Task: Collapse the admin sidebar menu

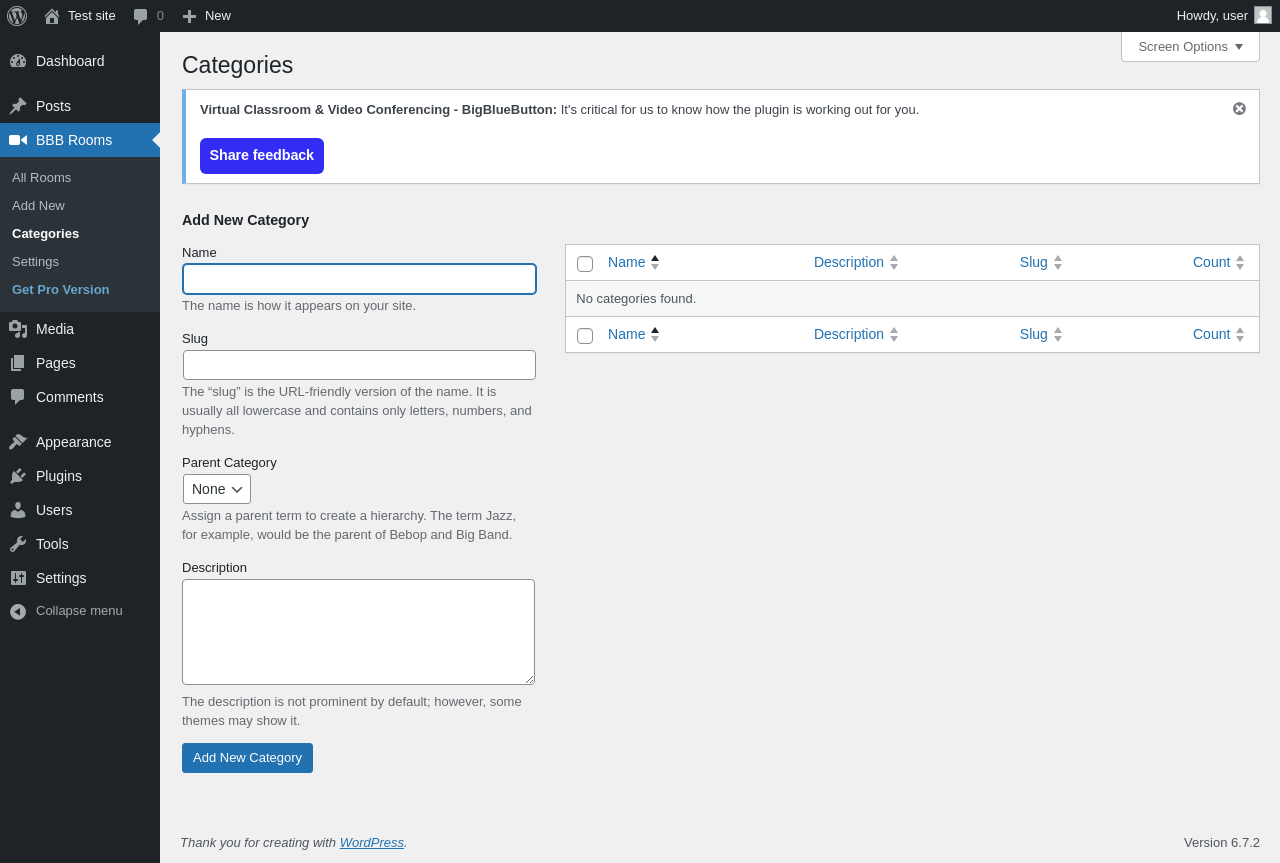Action: 66,611
